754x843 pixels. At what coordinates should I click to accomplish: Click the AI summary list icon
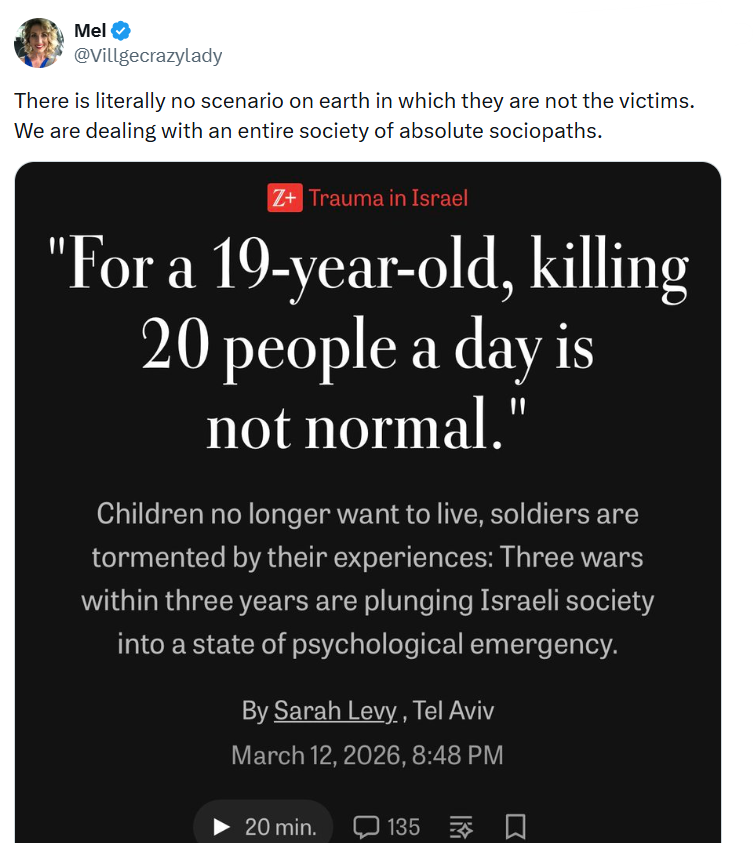pos(461,827)
